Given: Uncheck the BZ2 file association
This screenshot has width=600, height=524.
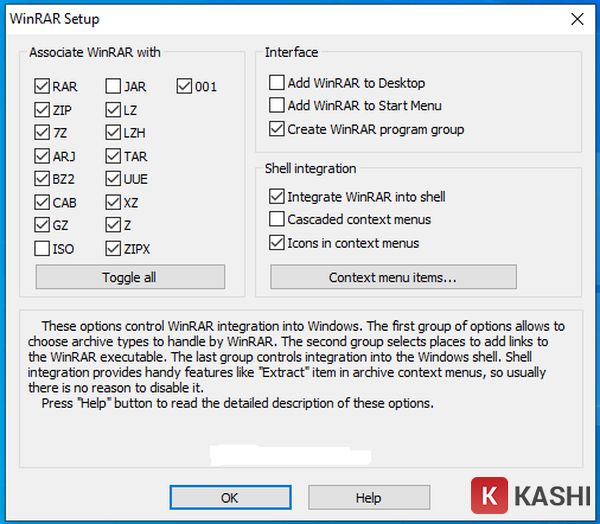Looking at the screenshot, I should pyautogui.click(x=42, y=179).
